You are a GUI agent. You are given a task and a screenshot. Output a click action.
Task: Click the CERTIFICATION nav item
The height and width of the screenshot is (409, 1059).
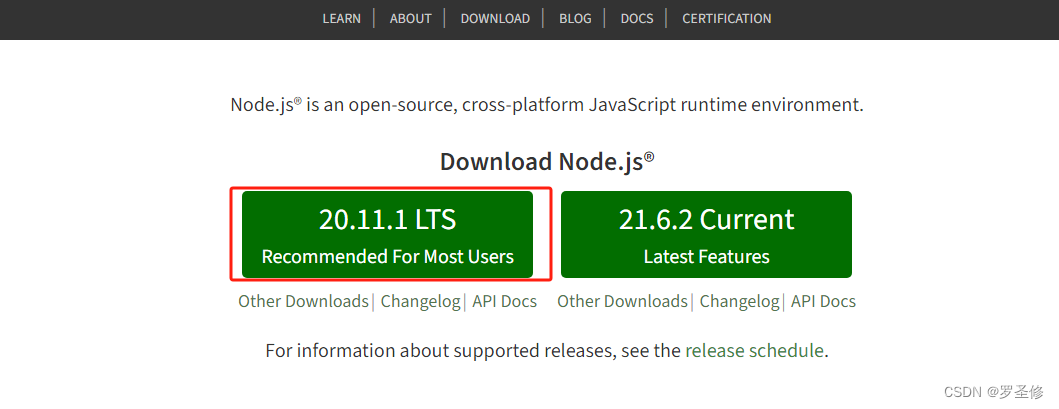[x=727, y=19]
